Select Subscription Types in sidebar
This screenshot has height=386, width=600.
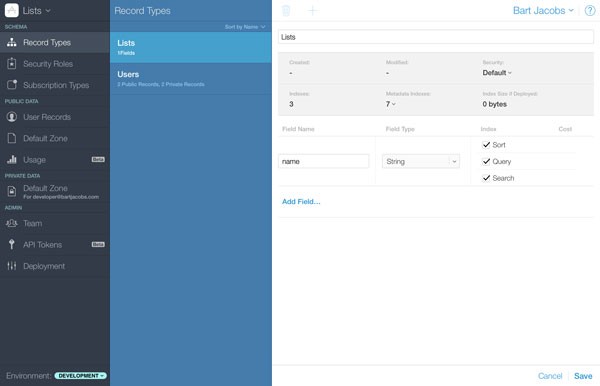[55, 85]
